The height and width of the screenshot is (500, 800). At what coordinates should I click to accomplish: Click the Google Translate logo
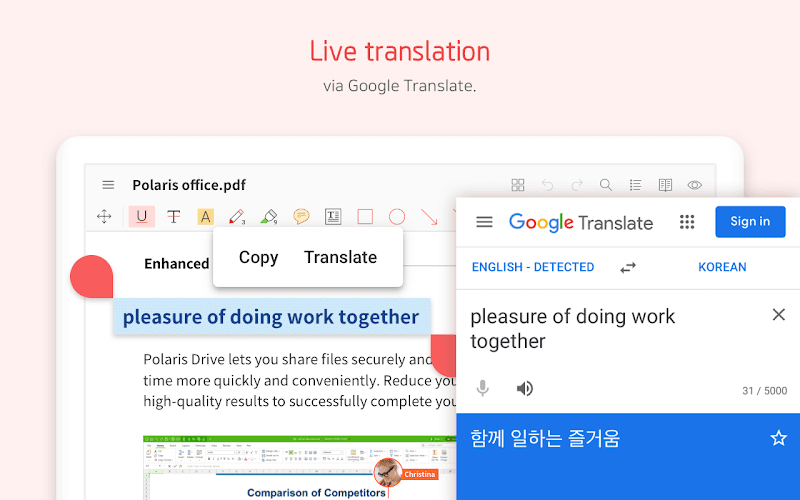click(x=581, y=222)
